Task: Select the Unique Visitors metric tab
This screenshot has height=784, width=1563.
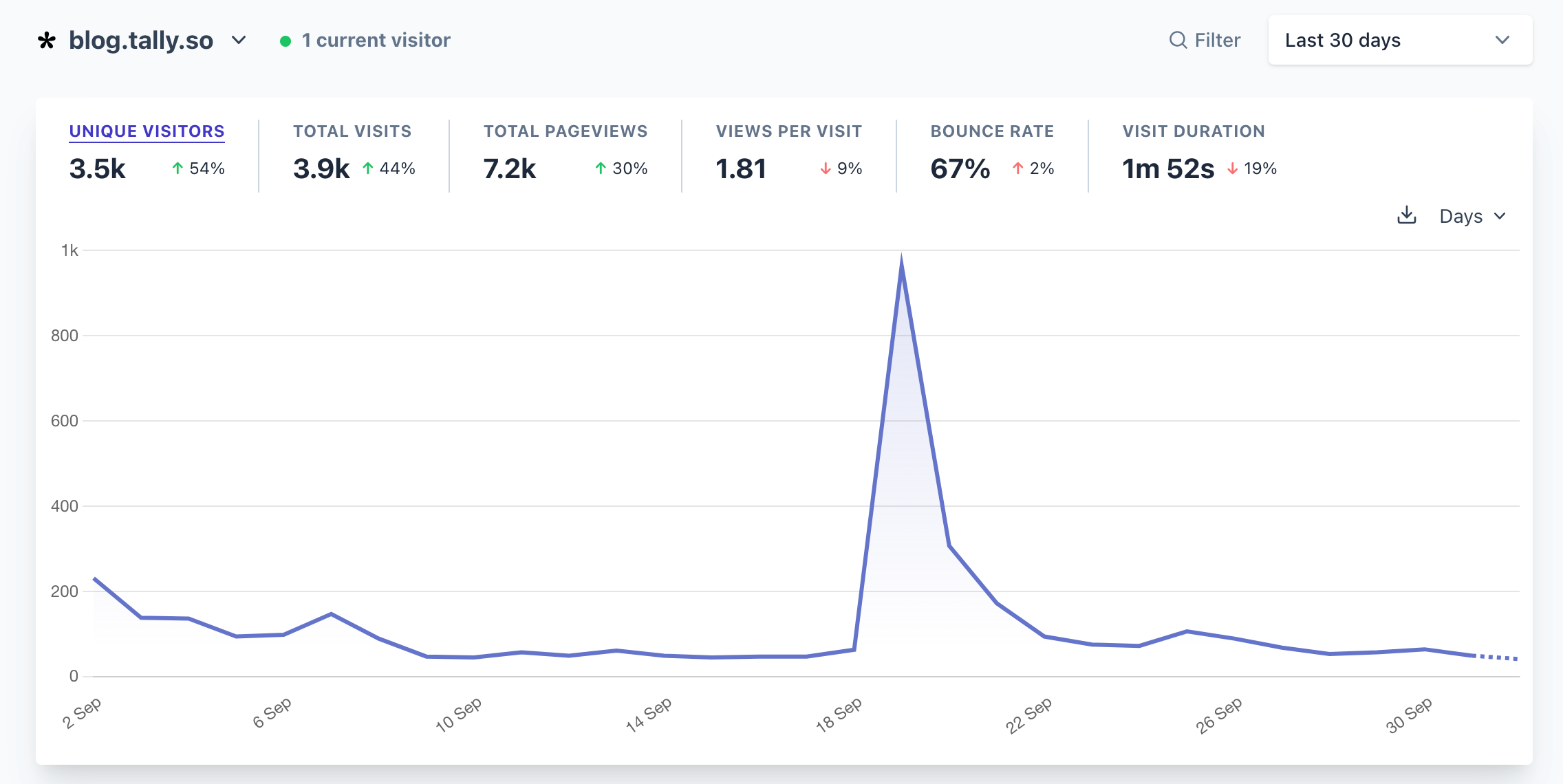Action: [x=147, y=131]
